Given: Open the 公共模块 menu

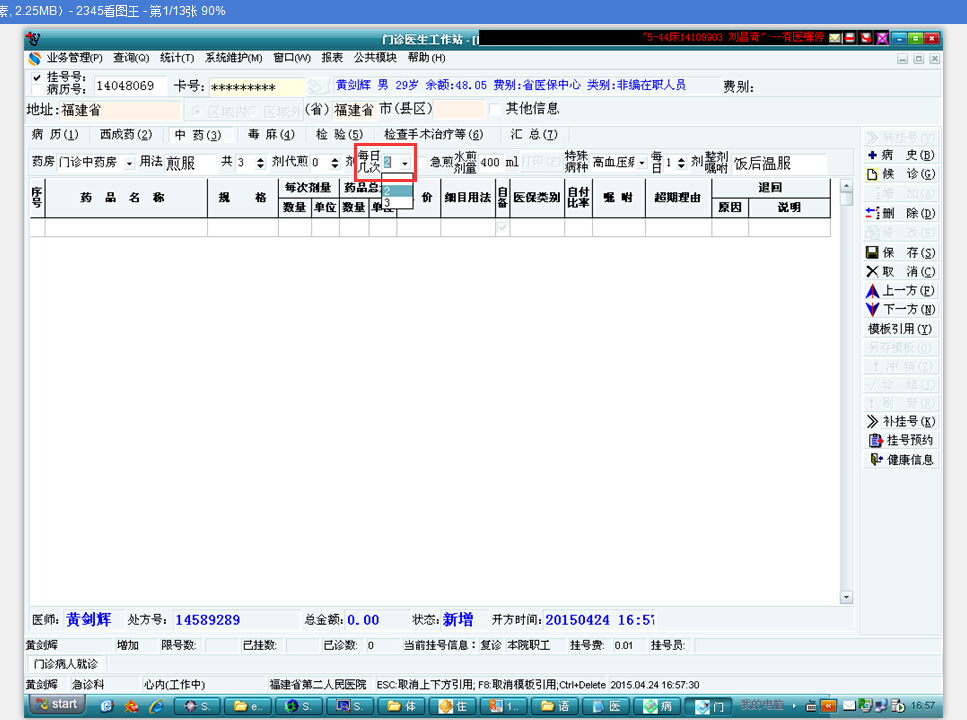Looking at the screenshot, I should coord(375,58).
